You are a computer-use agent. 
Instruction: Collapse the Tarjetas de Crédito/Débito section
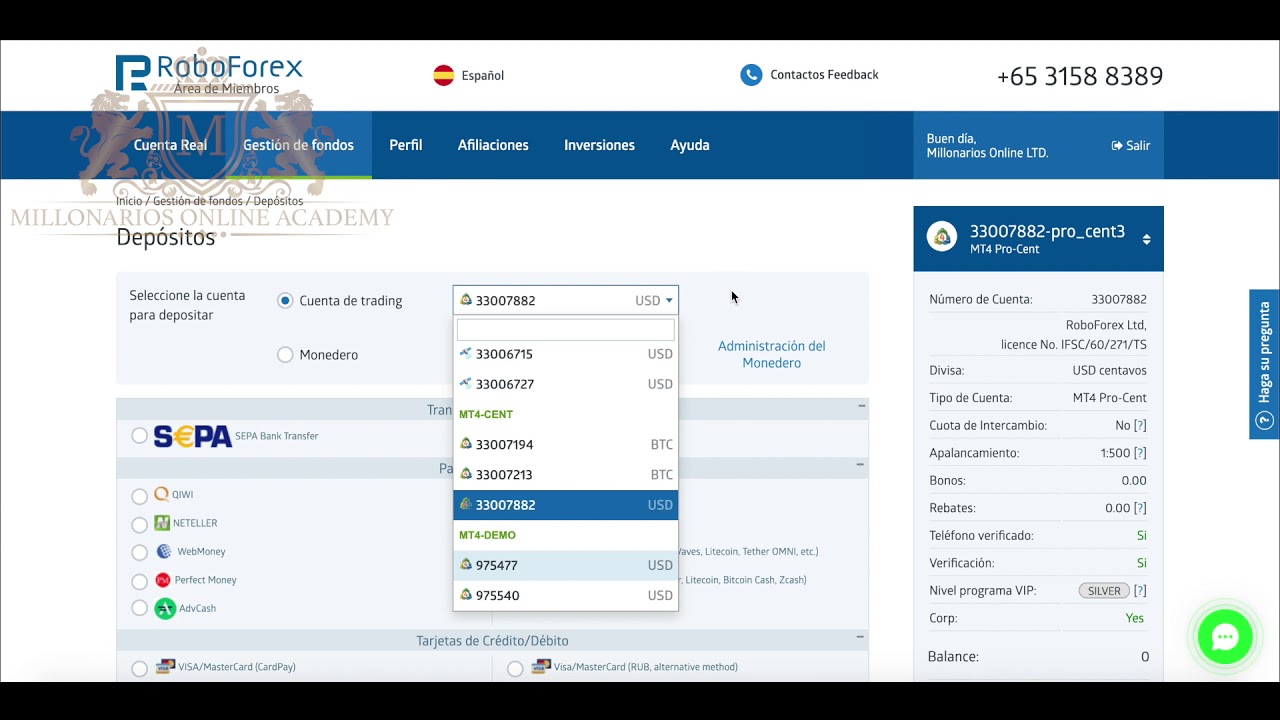click(860, 637)
